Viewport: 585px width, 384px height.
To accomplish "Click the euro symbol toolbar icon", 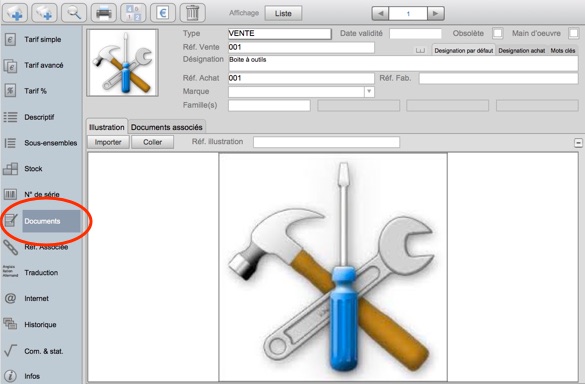I will (163, 13).
